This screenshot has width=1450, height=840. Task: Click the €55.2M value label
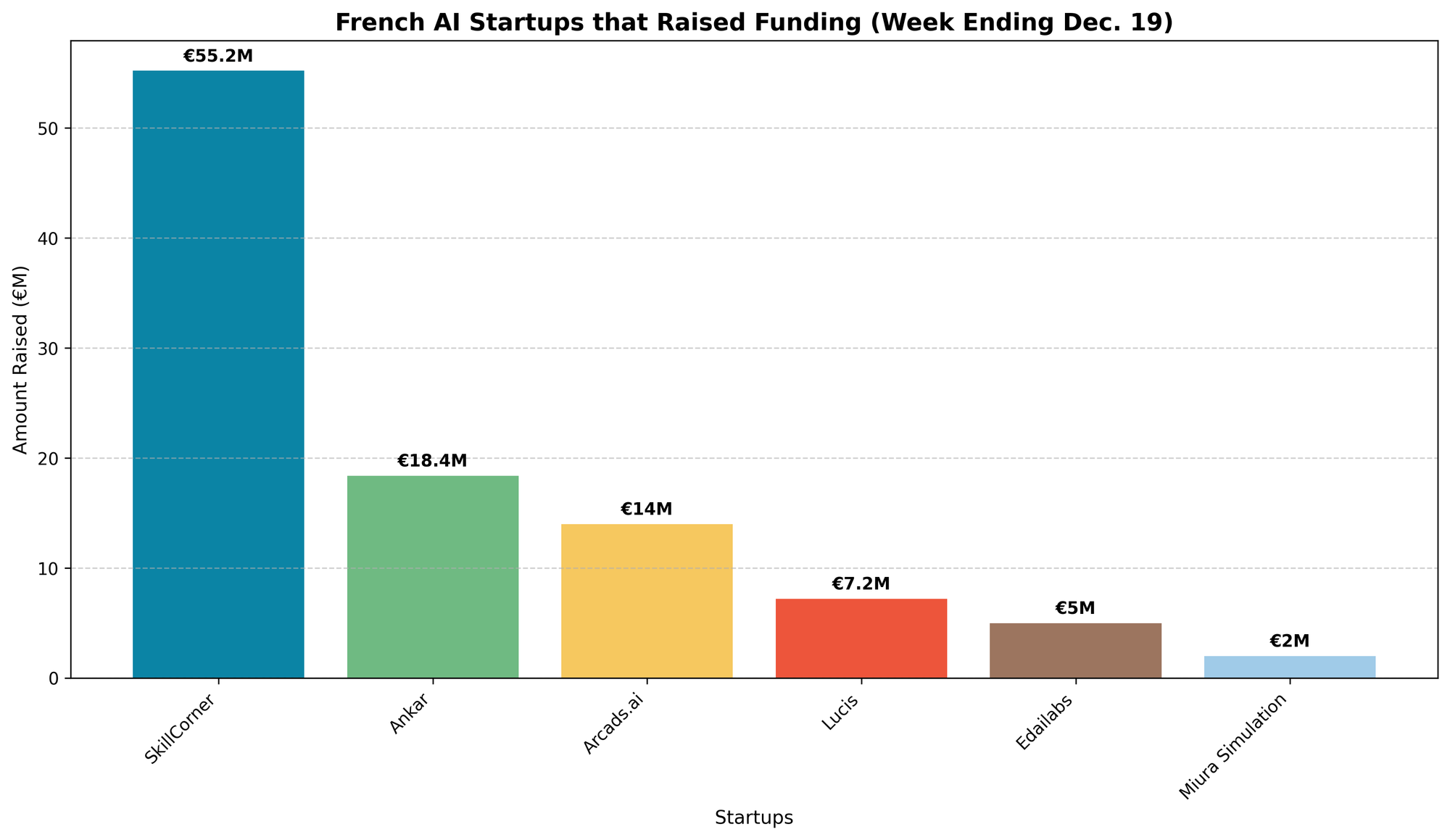click(x=218, y=57)
